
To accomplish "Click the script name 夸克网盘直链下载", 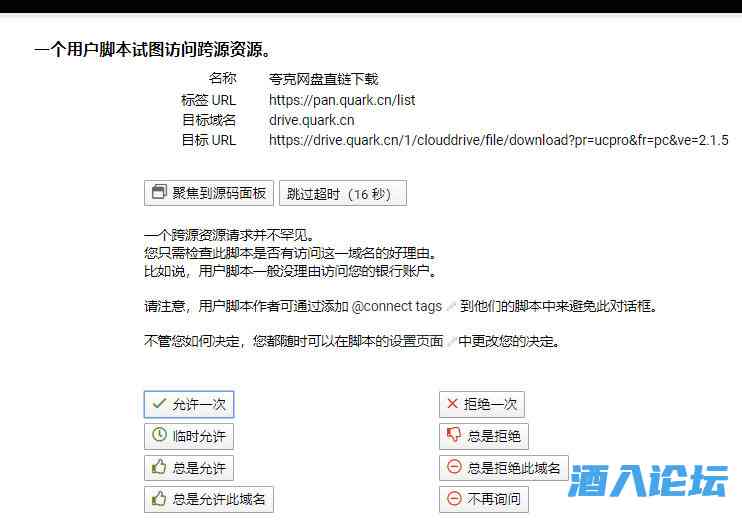I will (324, 79).
